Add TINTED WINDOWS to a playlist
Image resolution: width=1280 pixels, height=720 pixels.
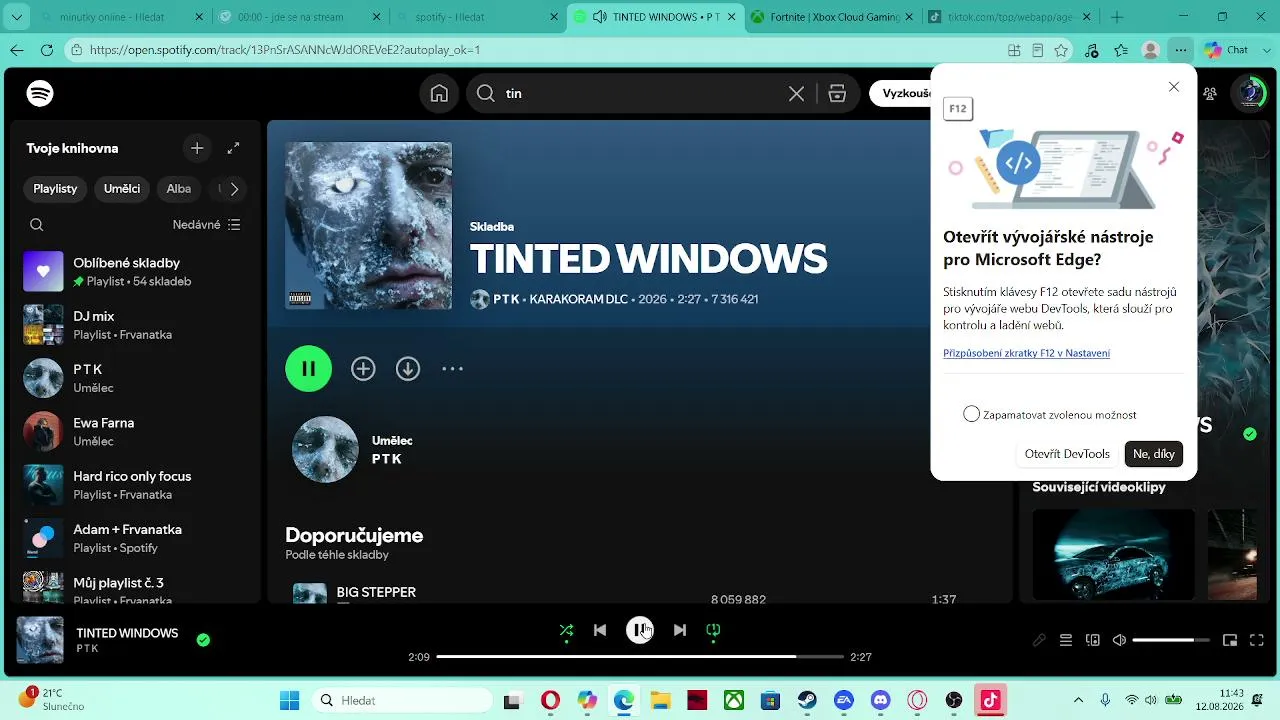pos(363,369)
